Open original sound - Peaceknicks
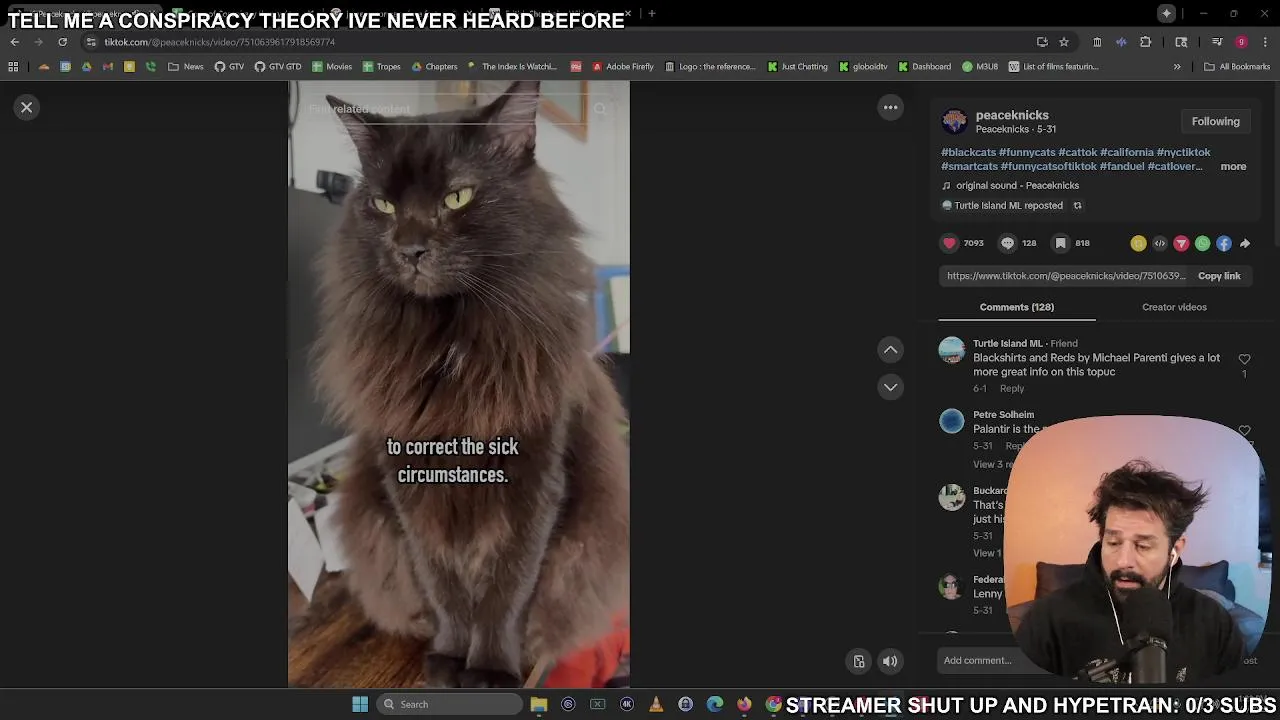1280x720 pixels. coord(1017,185)
